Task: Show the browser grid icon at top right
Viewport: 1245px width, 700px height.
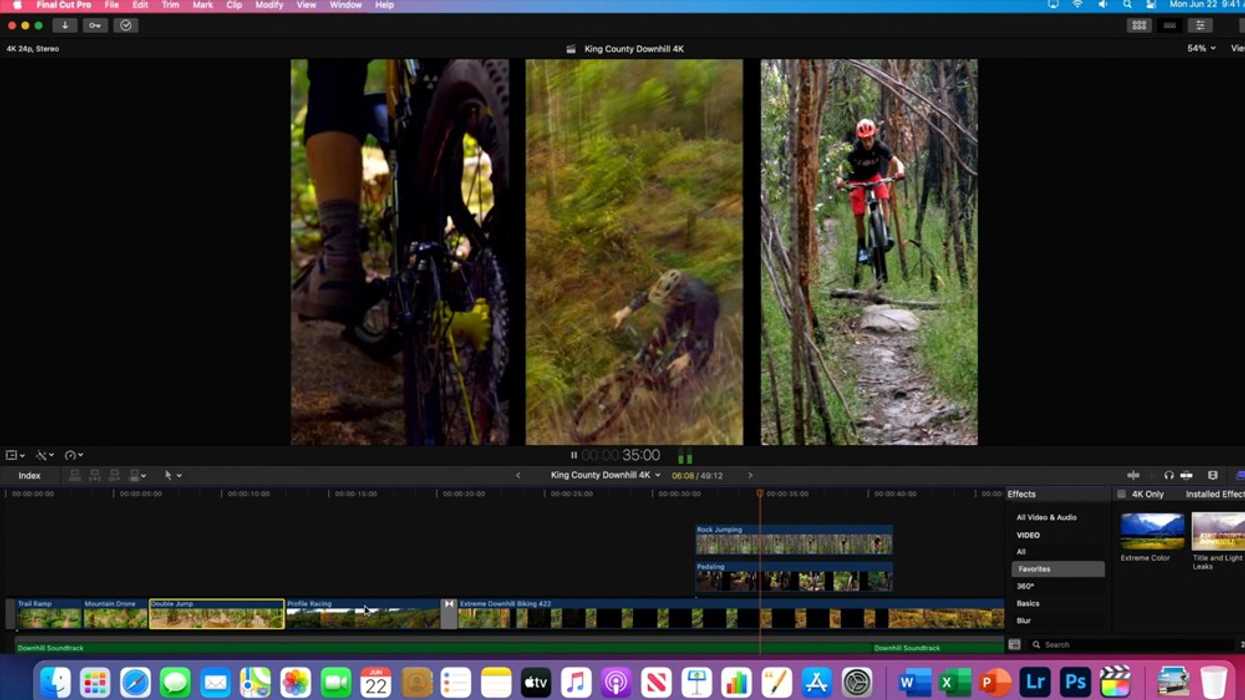Action: pos(1139,25)
